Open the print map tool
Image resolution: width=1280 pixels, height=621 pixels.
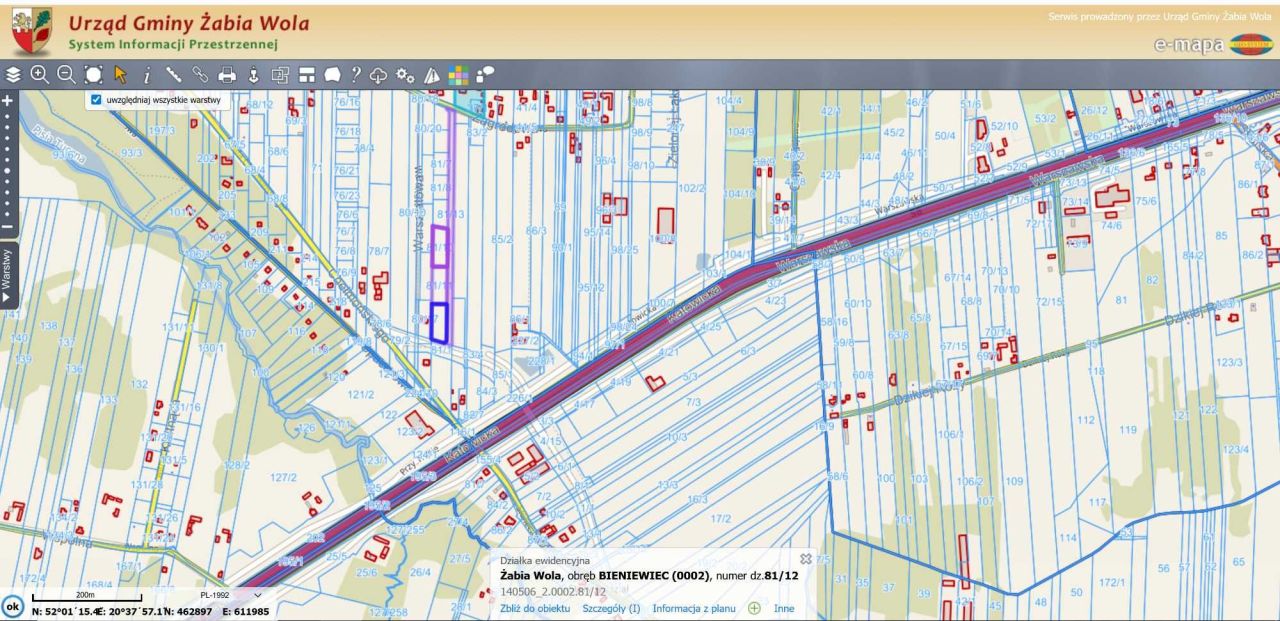(x=227, y=75)
